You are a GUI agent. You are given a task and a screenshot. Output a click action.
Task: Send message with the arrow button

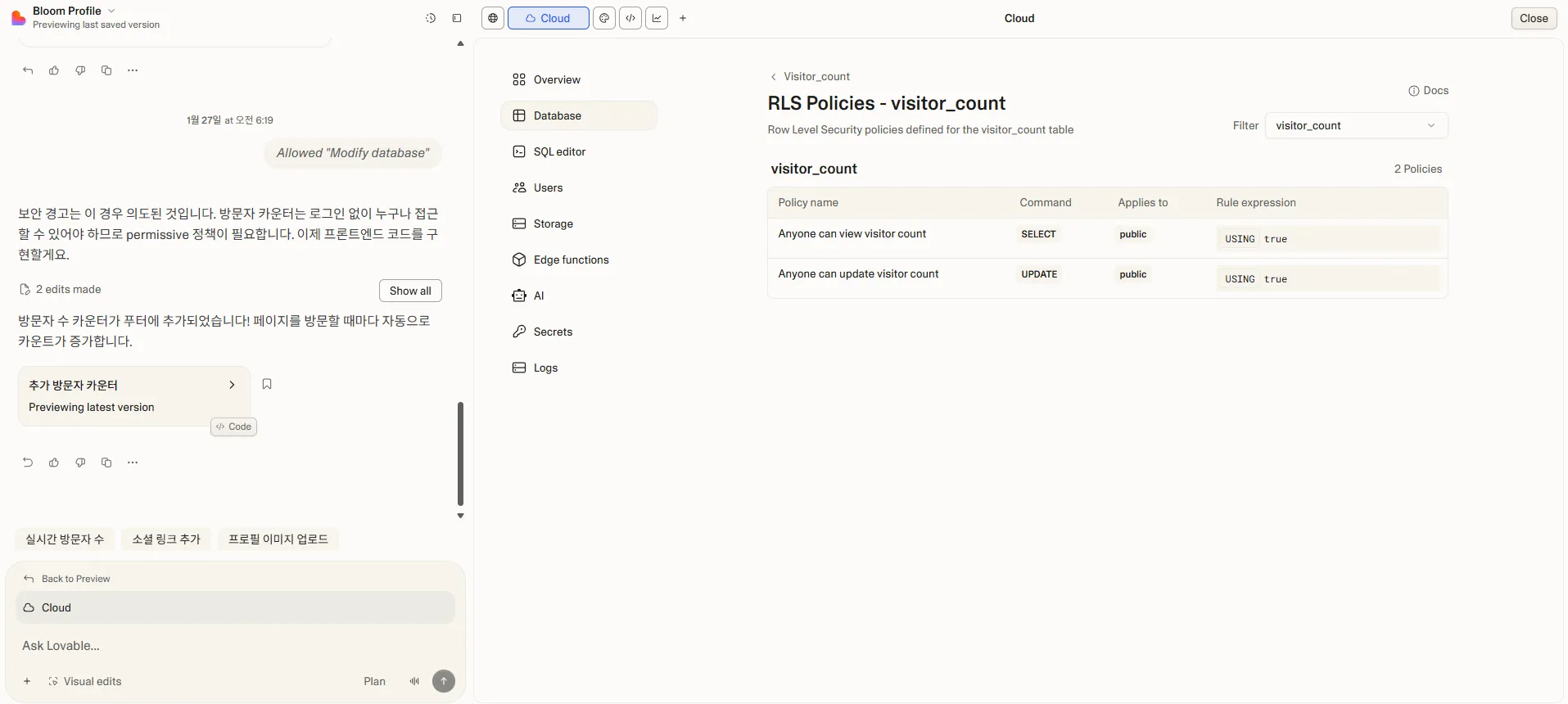[x=444, y=681]
